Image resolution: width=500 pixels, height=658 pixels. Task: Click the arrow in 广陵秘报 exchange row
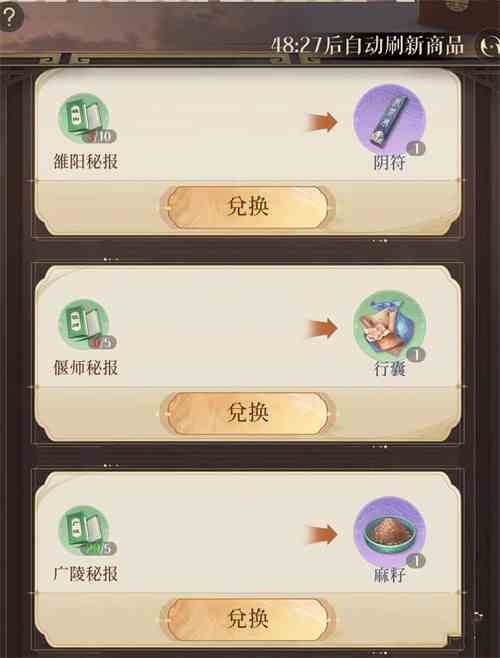(x=322, y=535)
